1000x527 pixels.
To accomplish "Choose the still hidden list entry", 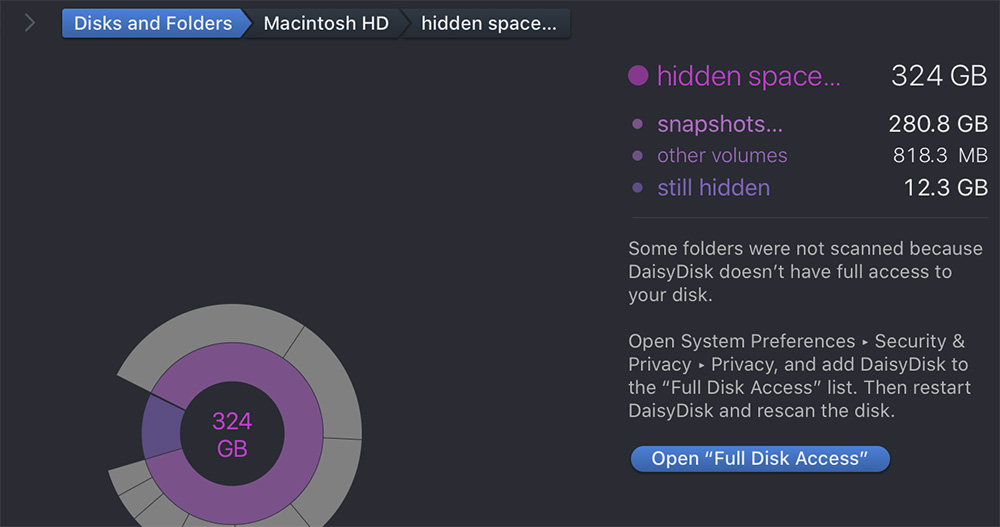I will [x=713, y=187].
